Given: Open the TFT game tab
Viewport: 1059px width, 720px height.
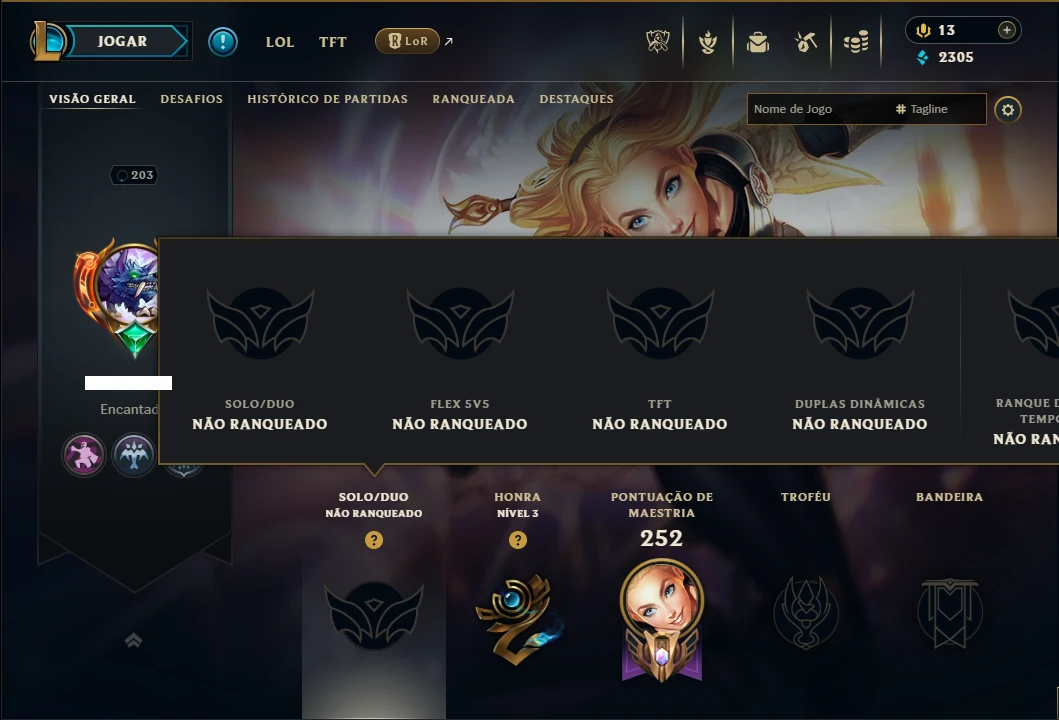Looking at the screenshot, I should coord(332,42).
